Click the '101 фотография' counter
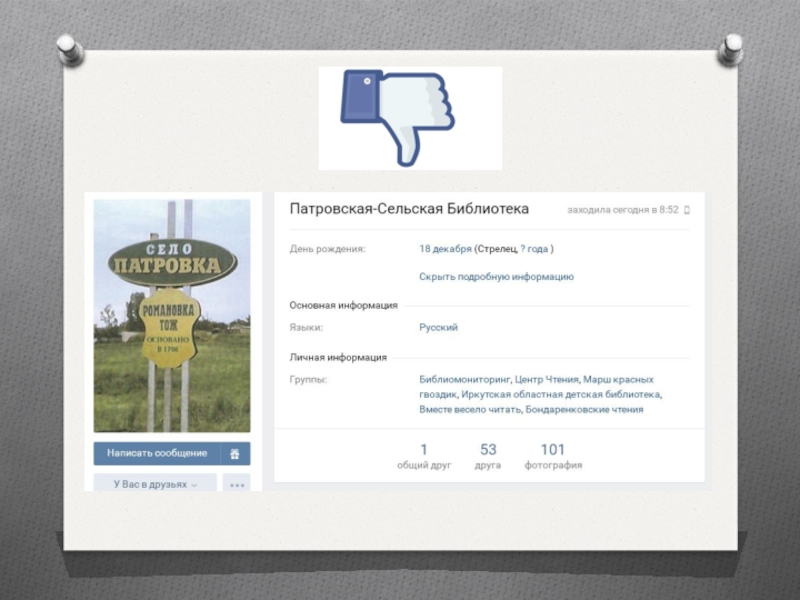 click(x=553, y=456)
